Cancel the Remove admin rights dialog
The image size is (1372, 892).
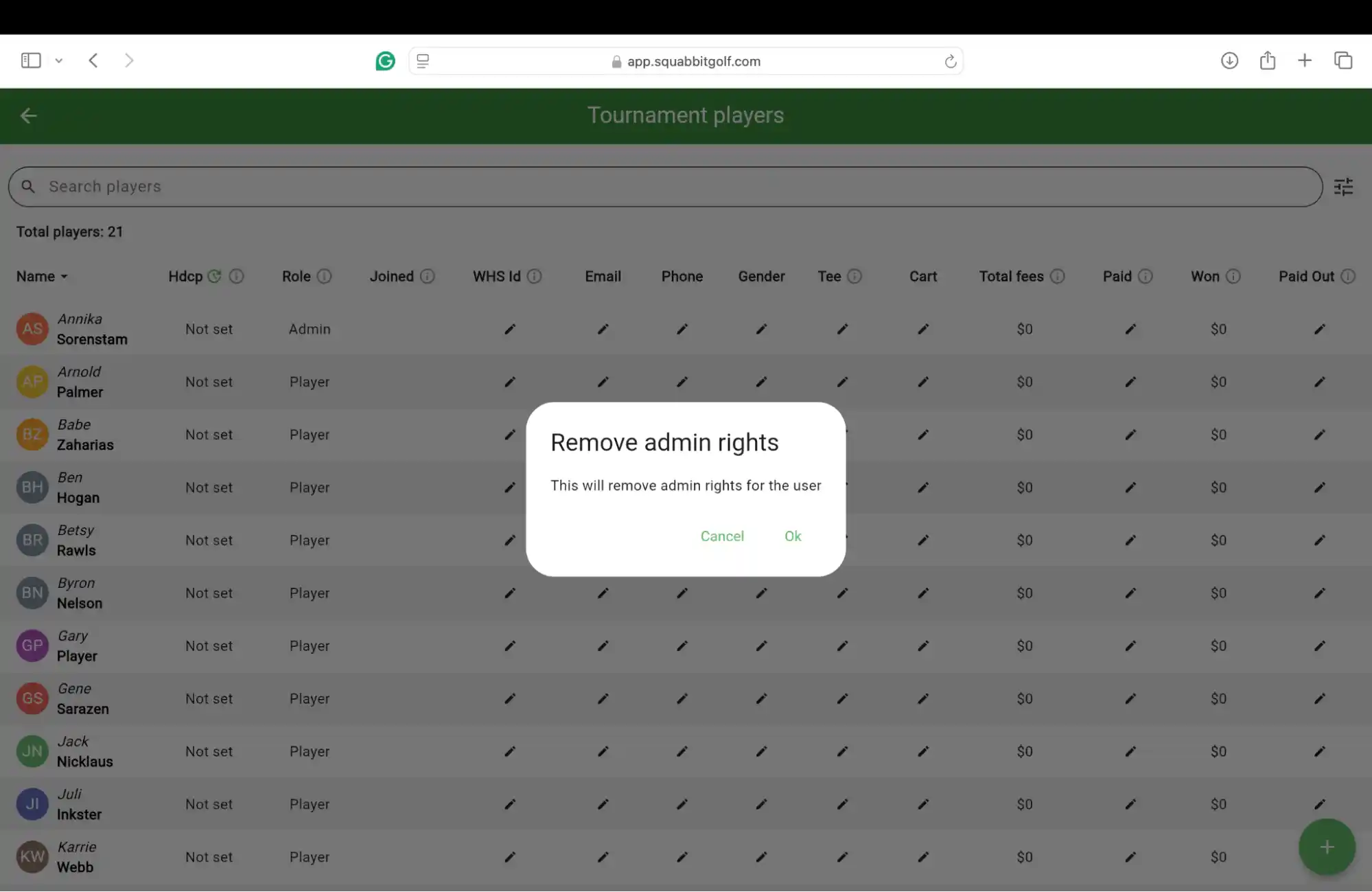tap(721, 536)
